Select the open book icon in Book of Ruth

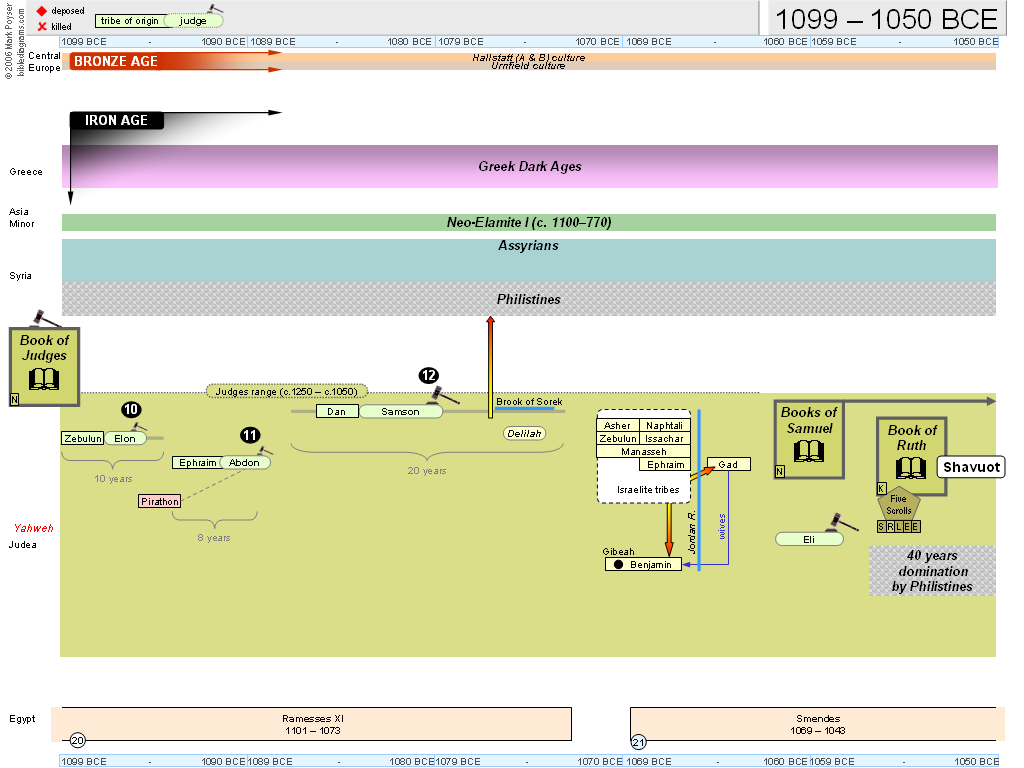tap(911, 467)
